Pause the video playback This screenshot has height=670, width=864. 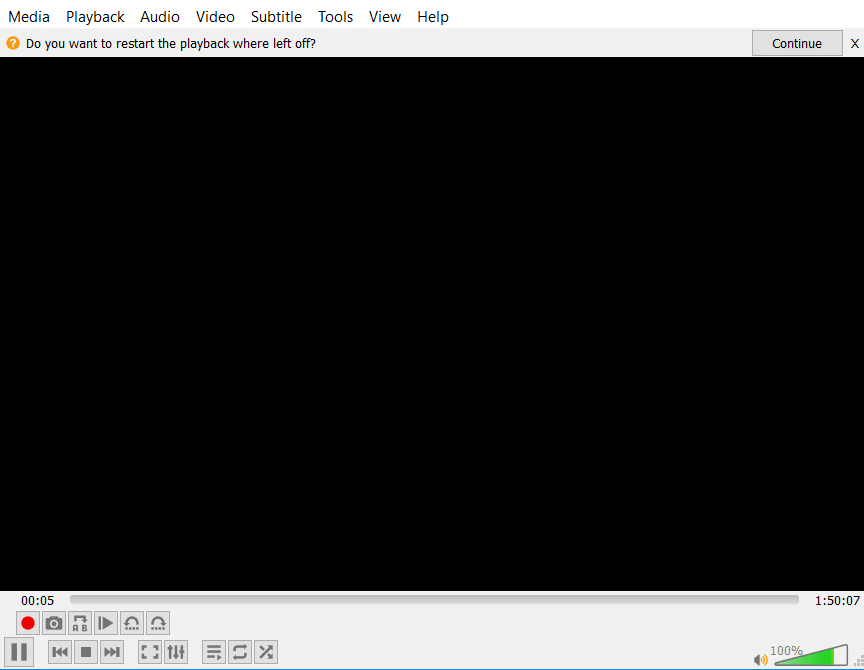tap(19, 652)
